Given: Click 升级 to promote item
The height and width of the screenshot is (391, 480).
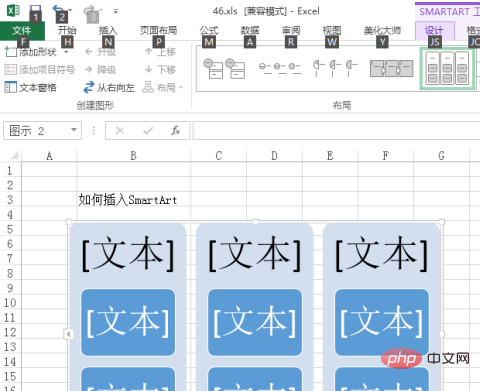Looking at the screenshot, I should click(100, 52).
